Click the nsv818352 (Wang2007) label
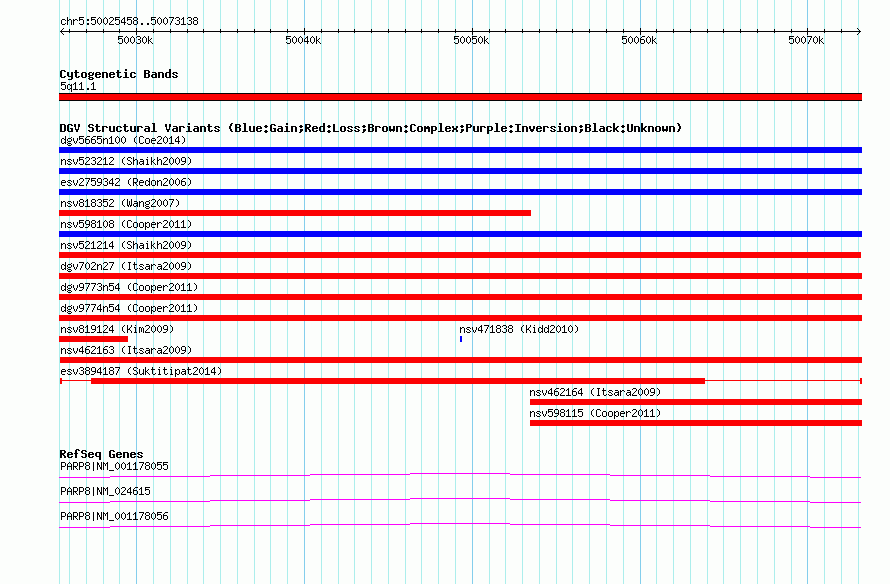Viewport: 890px width, 584px height. [x=120, y=203]
